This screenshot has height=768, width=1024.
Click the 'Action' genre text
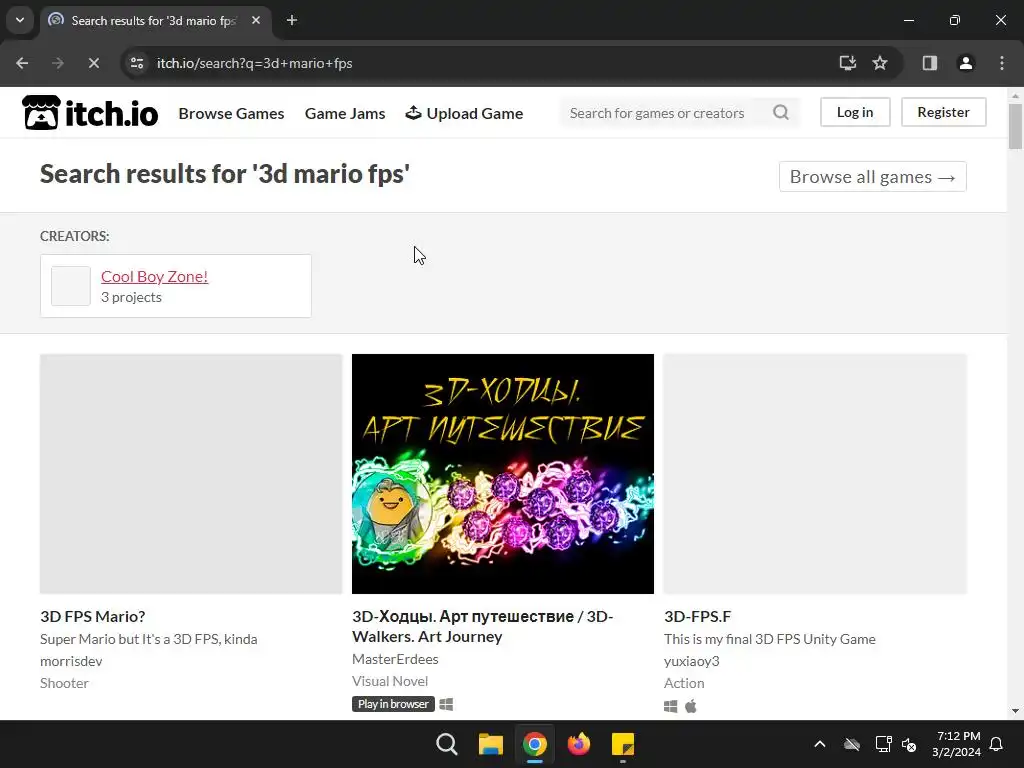click(684, 683)
